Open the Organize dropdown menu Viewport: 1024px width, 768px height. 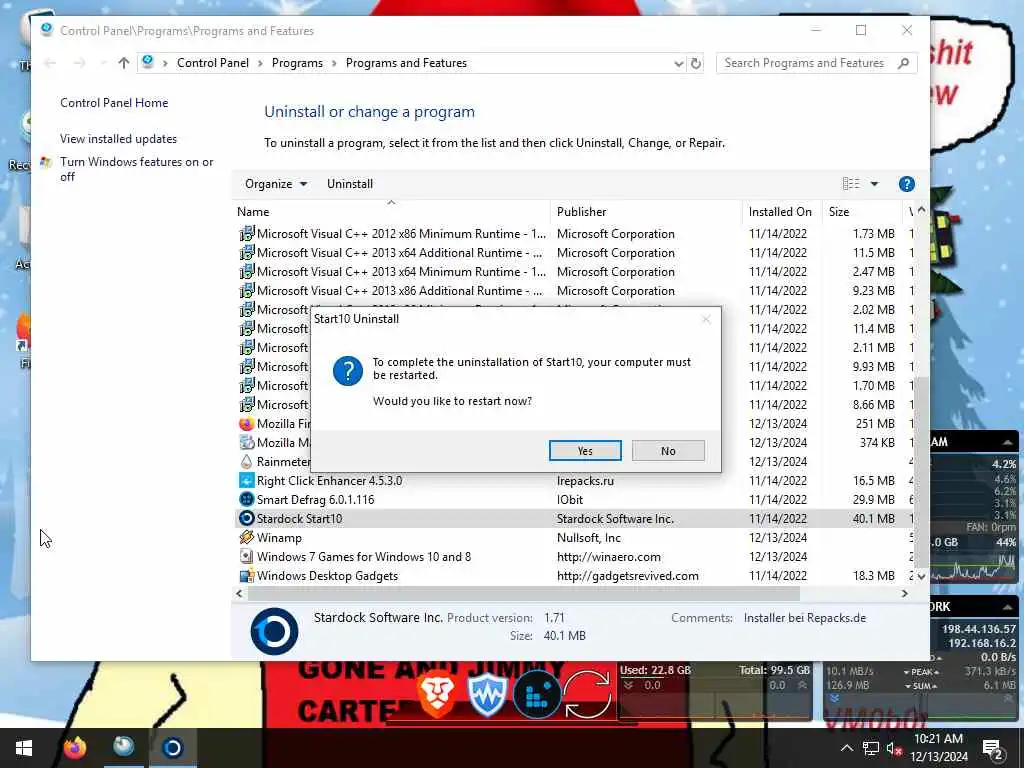pyautogui.click(x=276, y=184)
